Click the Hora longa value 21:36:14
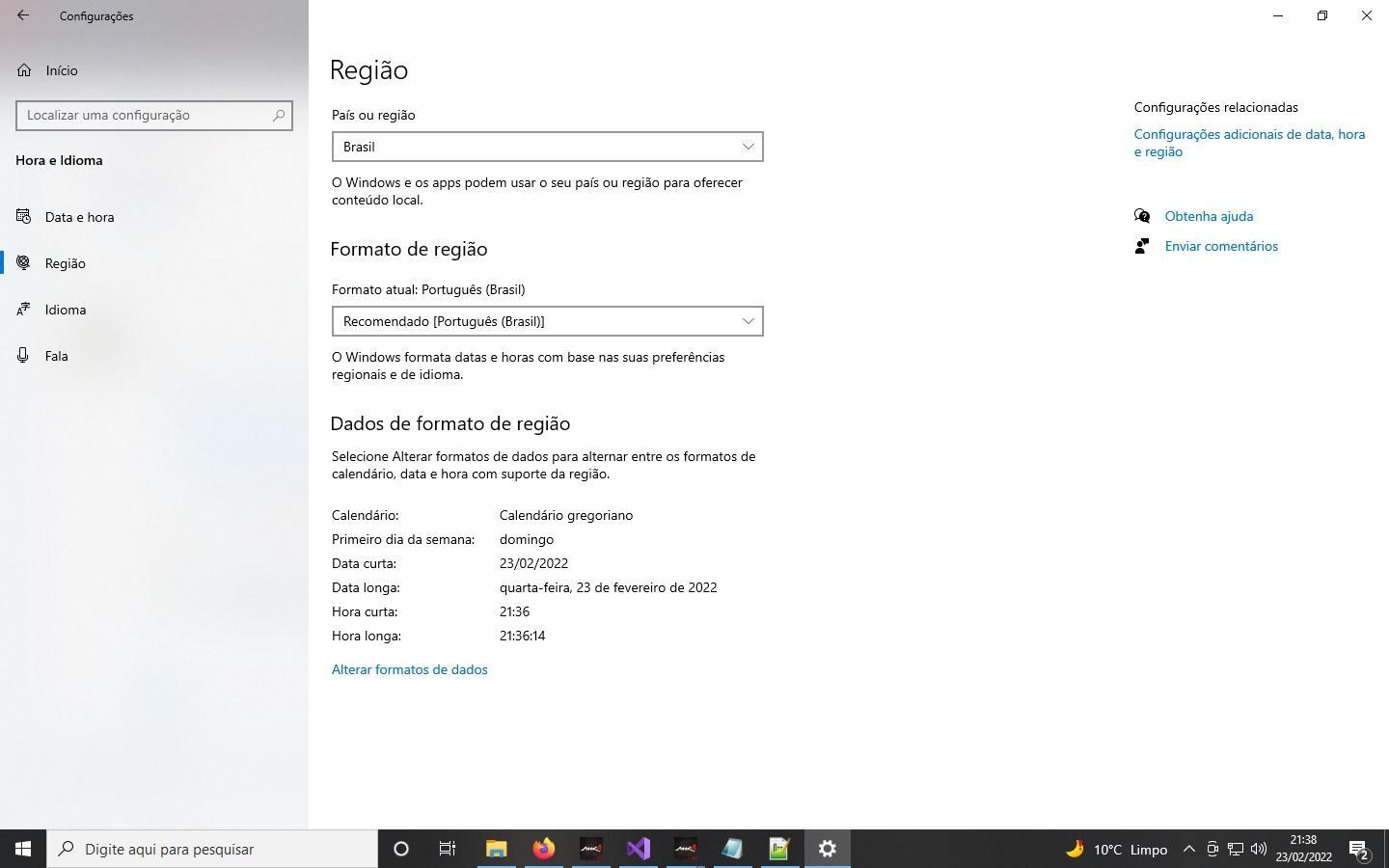Image resolution: width=1389 pixels, height=868 pixels. tap(522, 636)
